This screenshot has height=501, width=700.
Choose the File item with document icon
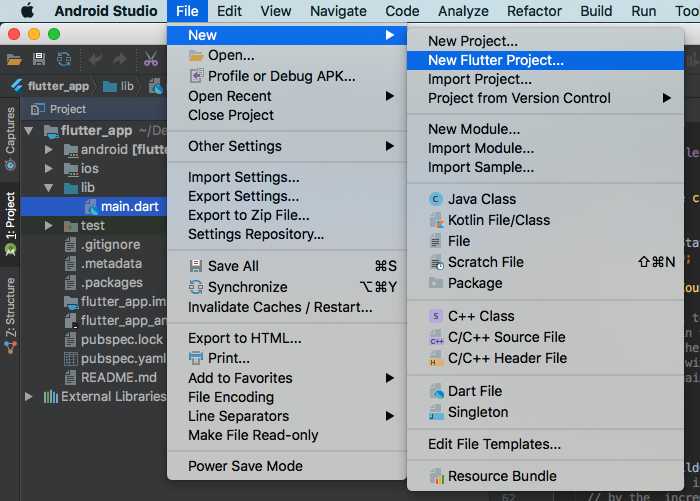click(545, 241)
